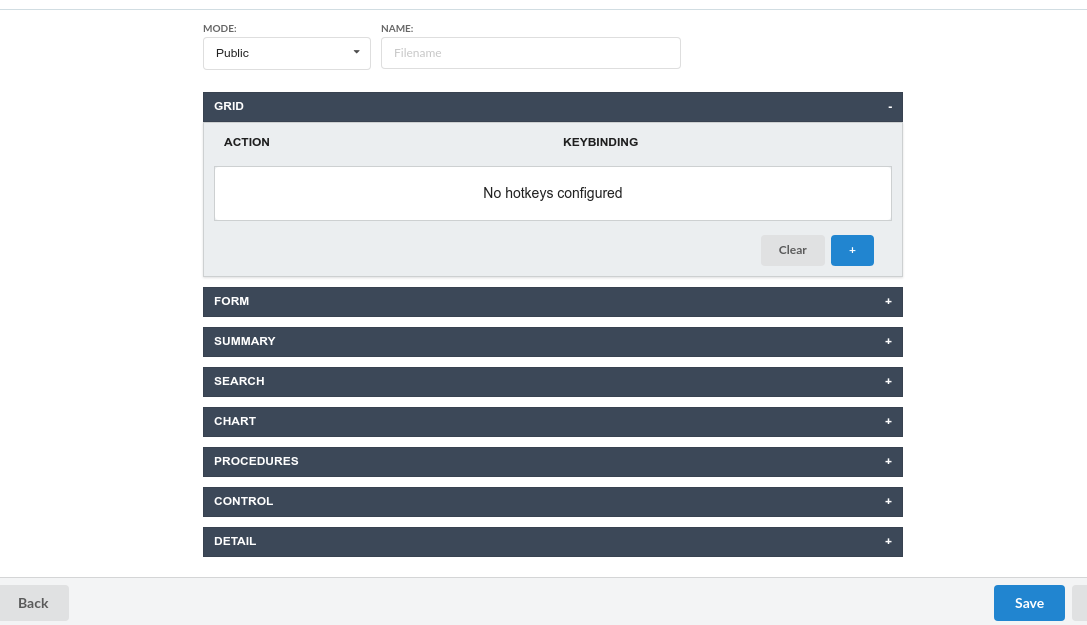Expand the Procedures section plus icon
This screenshot has width=1087, height=625.
coord(888,462)
